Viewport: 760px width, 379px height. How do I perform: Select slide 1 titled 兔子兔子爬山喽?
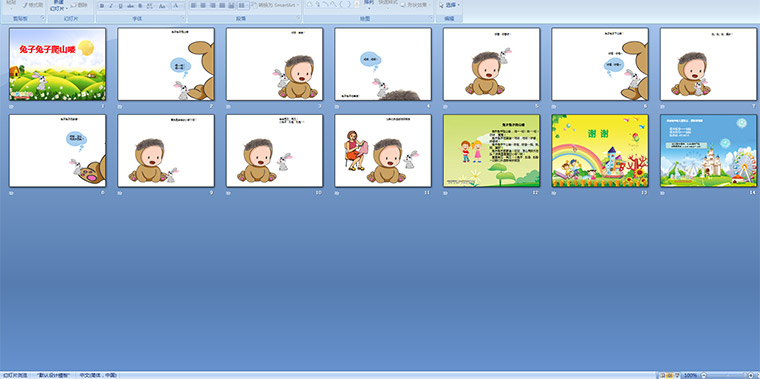57,64
